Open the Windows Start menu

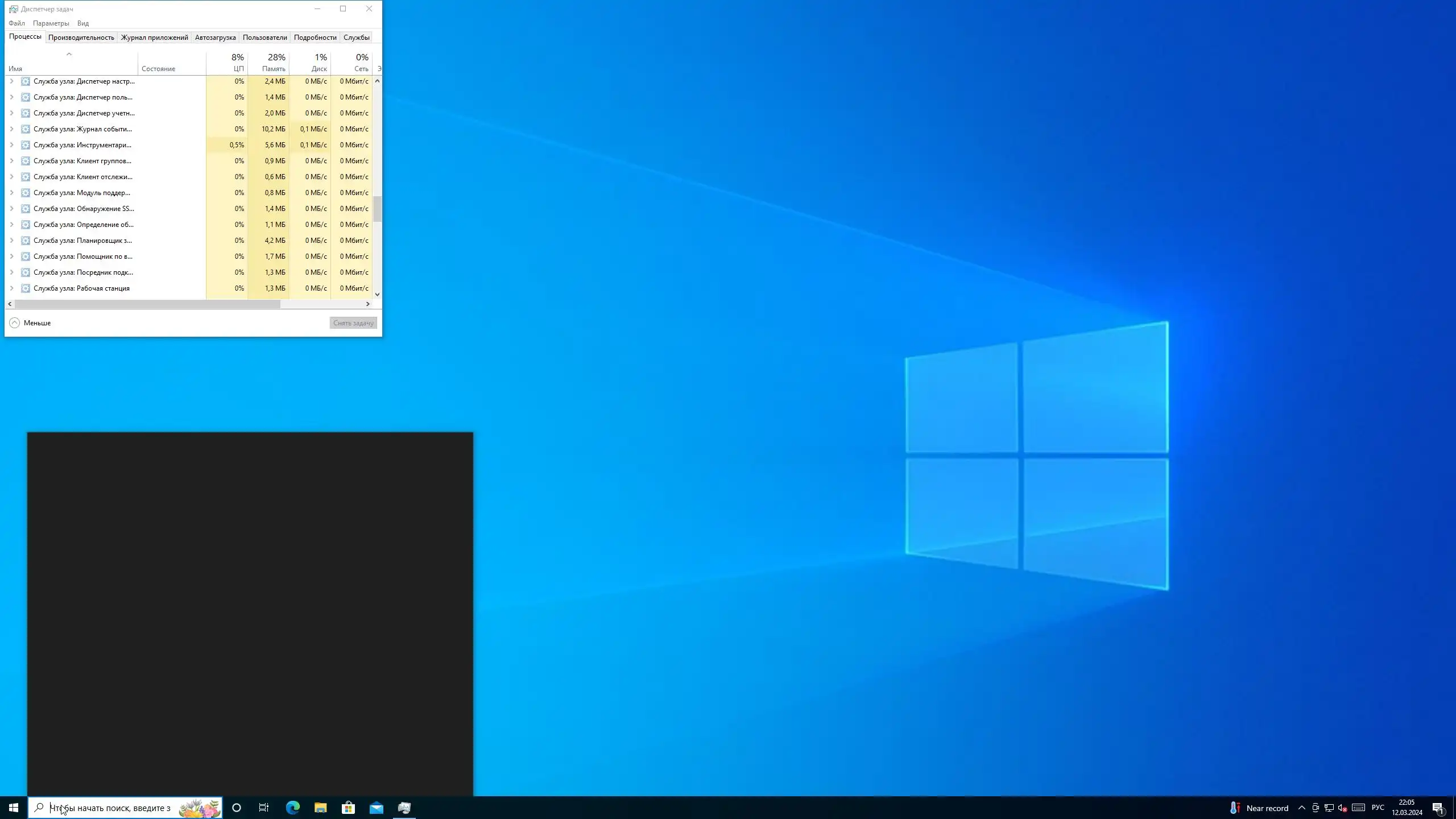(x=14, y=808)
